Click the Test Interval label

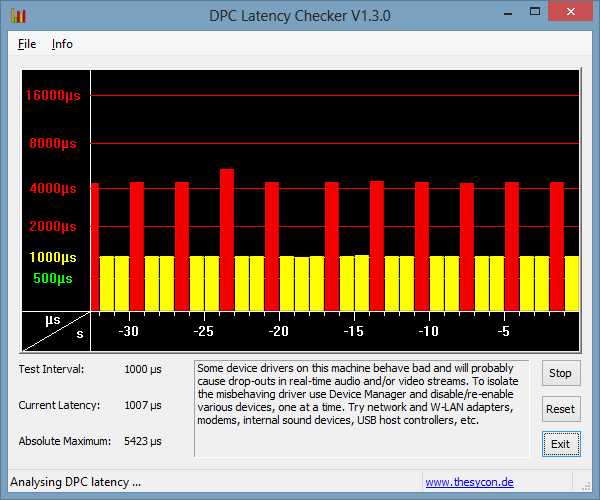point(51,369)
